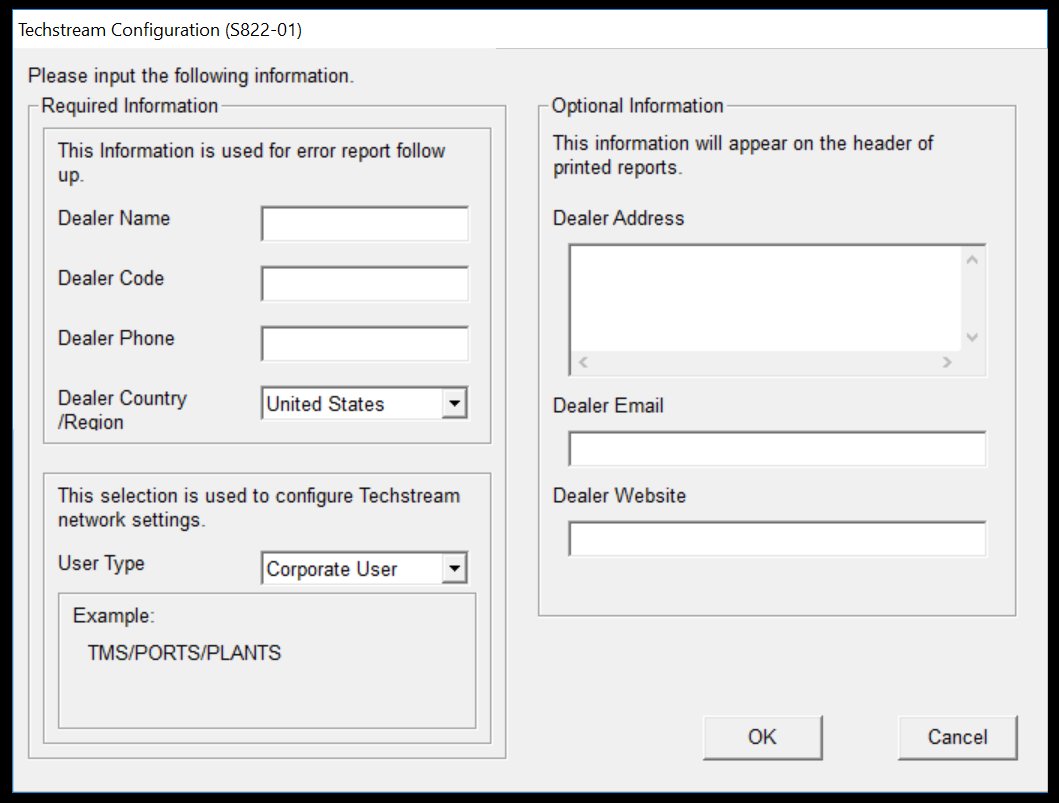
Task: Click inside the Dealer Address text area
Action: (765, 299)
